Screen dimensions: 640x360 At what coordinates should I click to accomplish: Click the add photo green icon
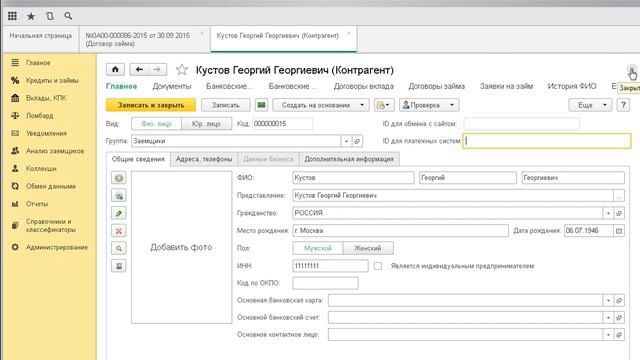click(119, 178)
